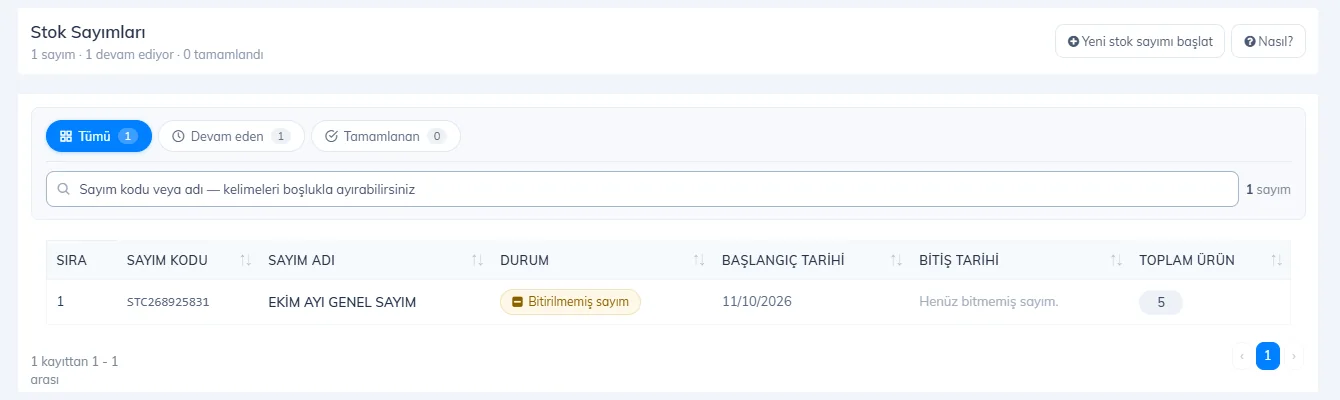Select the Tümü tab
This screenshot has width=1340, height=400.
(99, 136)
